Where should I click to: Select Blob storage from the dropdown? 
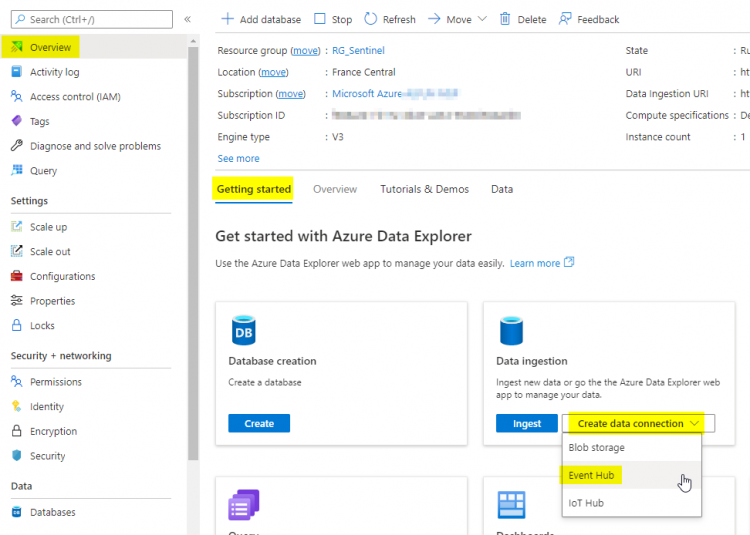[632, 448]
